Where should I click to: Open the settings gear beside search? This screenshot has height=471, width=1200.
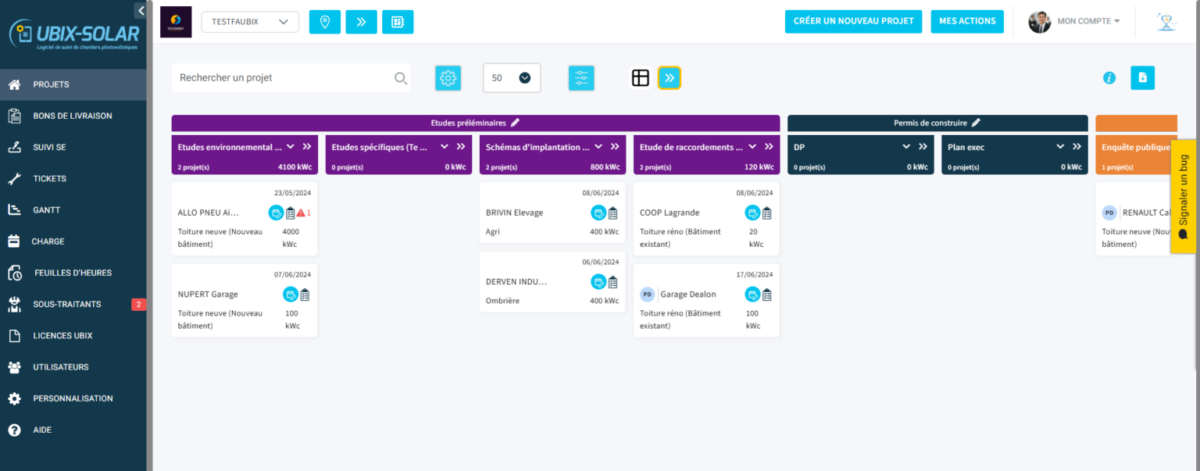pos(448,78)
